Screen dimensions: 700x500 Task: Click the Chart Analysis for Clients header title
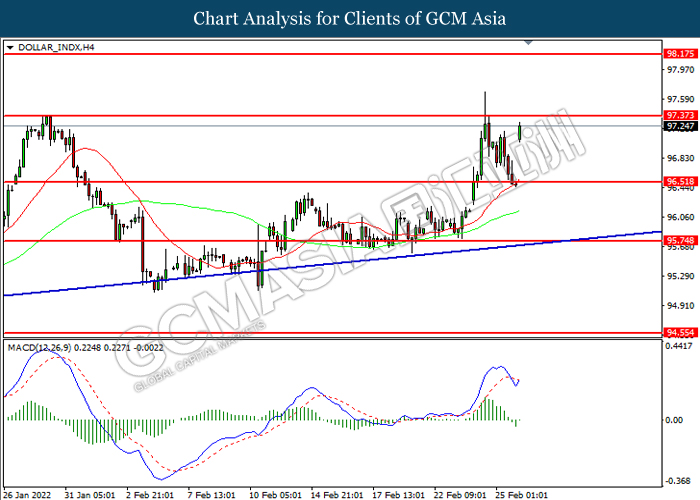(350, 19)
